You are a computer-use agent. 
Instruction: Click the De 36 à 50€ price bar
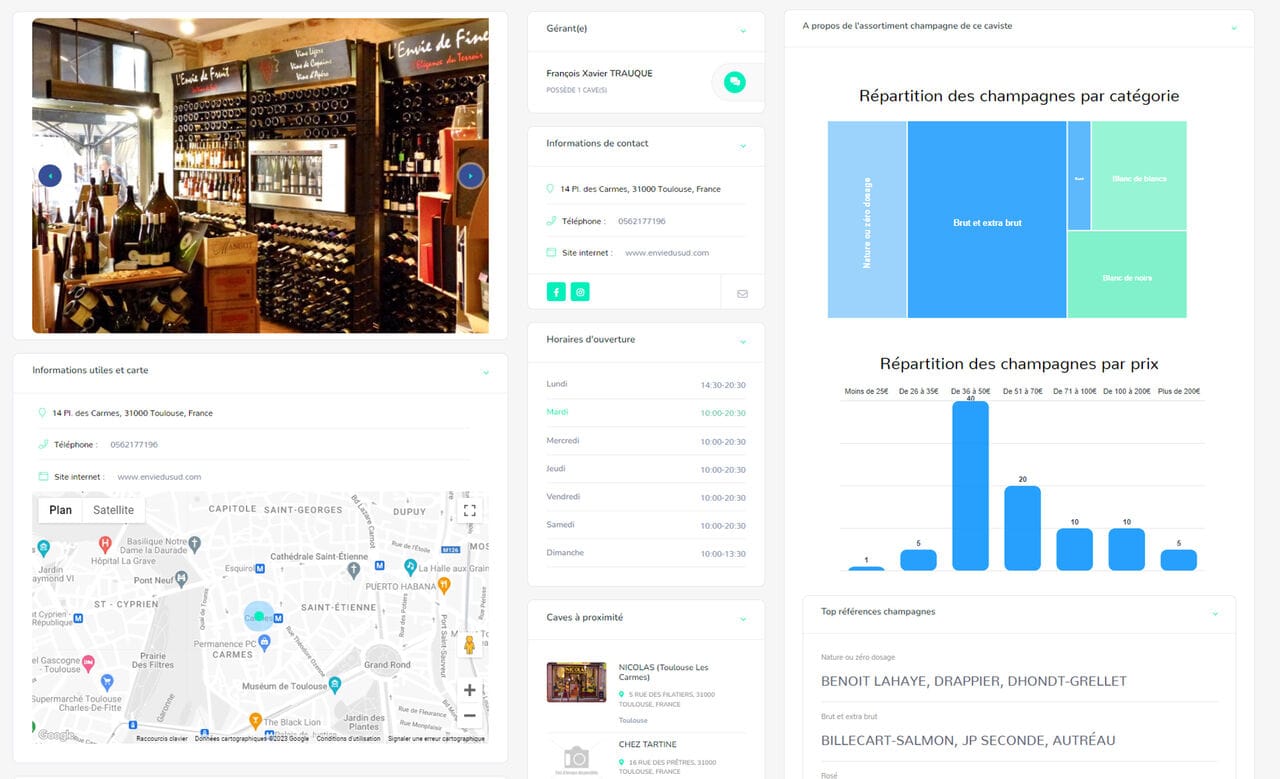pos(970,485)
